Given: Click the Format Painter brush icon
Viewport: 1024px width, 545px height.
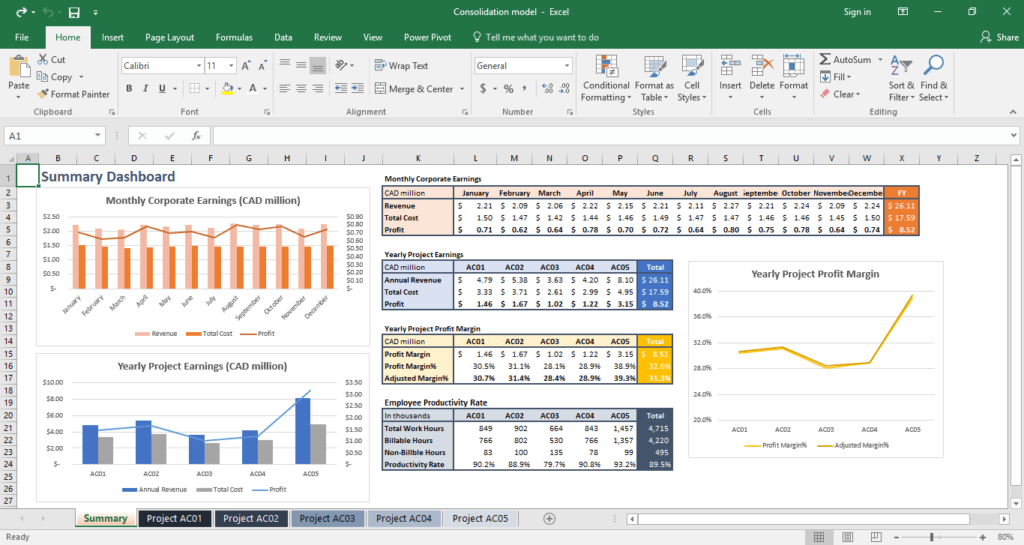Looking at the screenshot, I should coord(43,95).
